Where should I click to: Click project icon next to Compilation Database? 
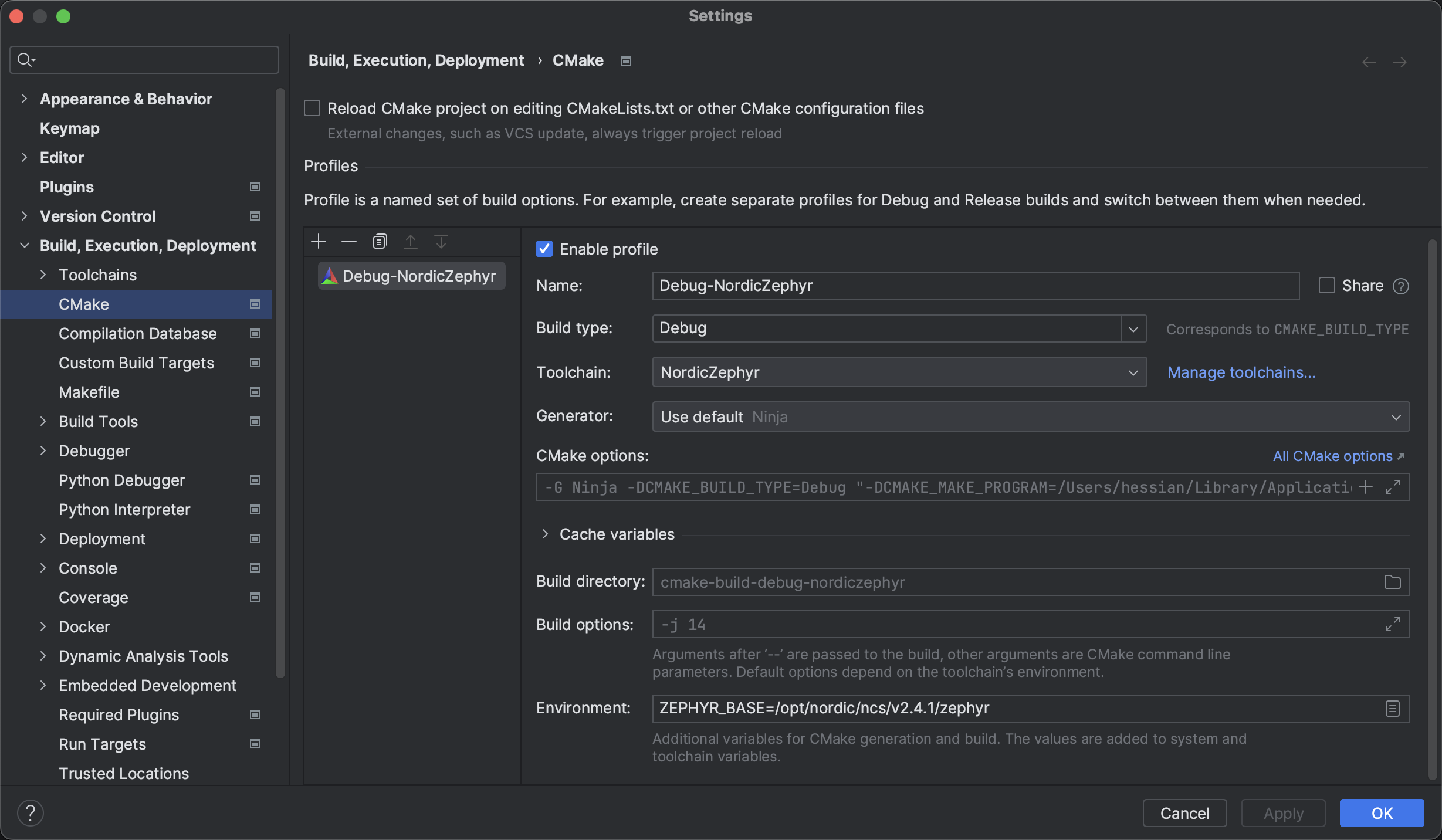tap(255, 333)
